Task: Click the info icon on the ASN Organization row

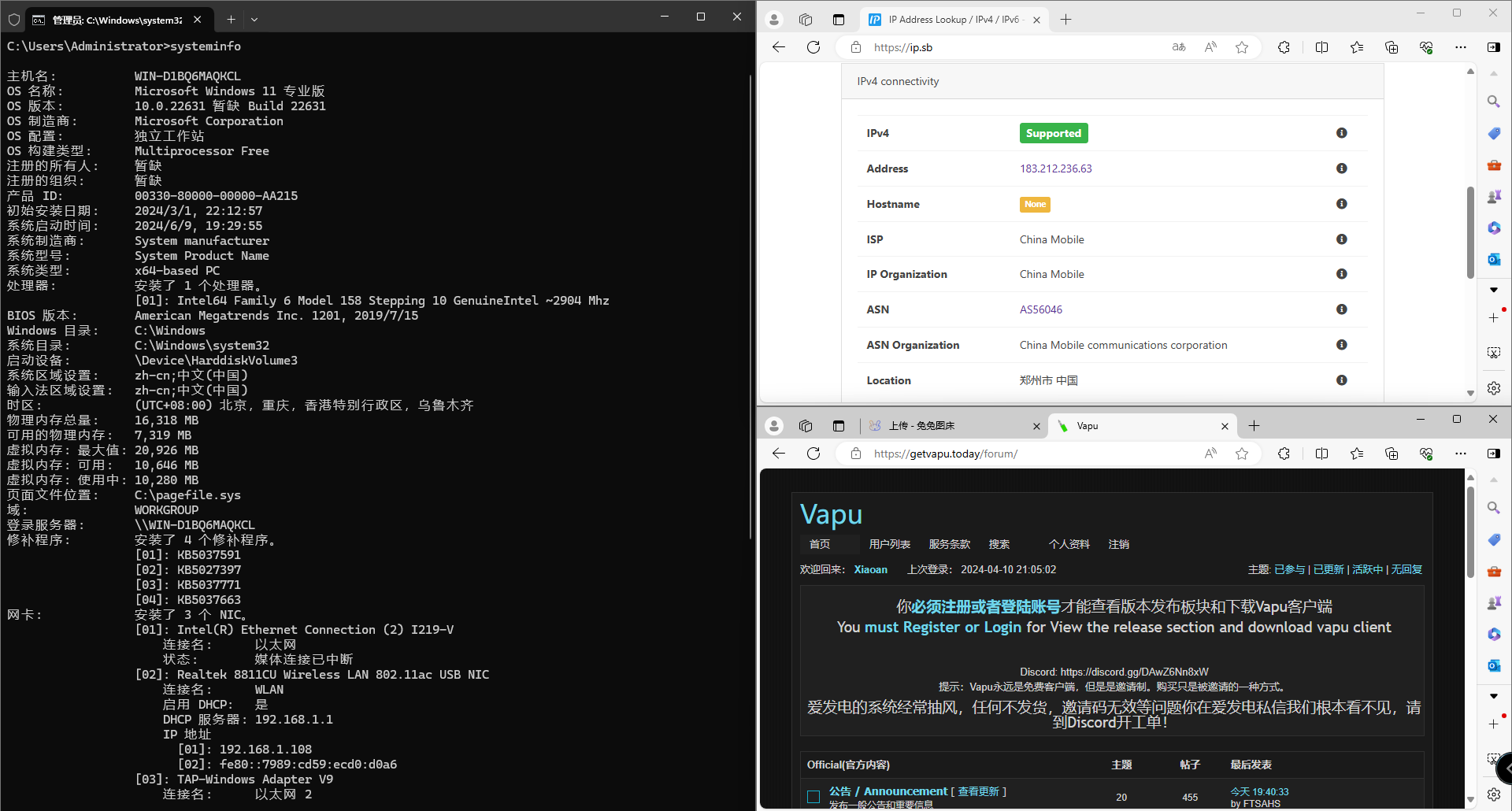Action: tap(1342, 345)
